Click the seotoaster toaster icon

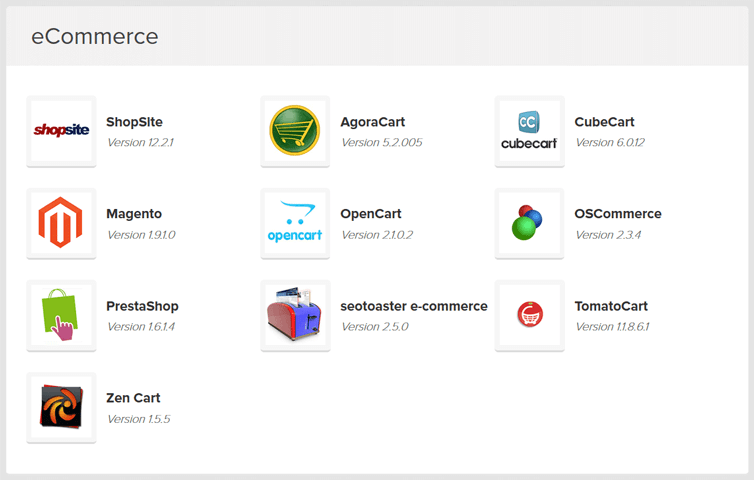(x=295, y=316)
